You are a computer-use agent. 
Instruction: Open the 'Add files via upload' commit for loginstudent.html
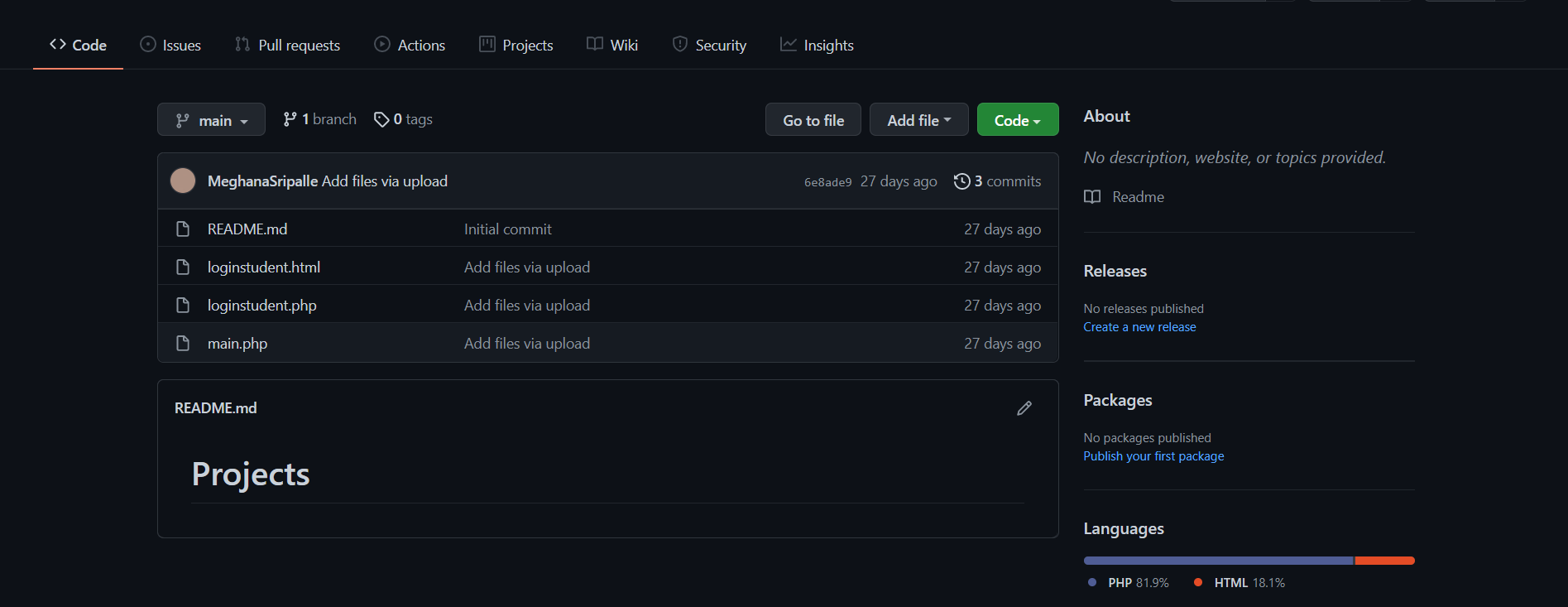[x=527, y=267]
